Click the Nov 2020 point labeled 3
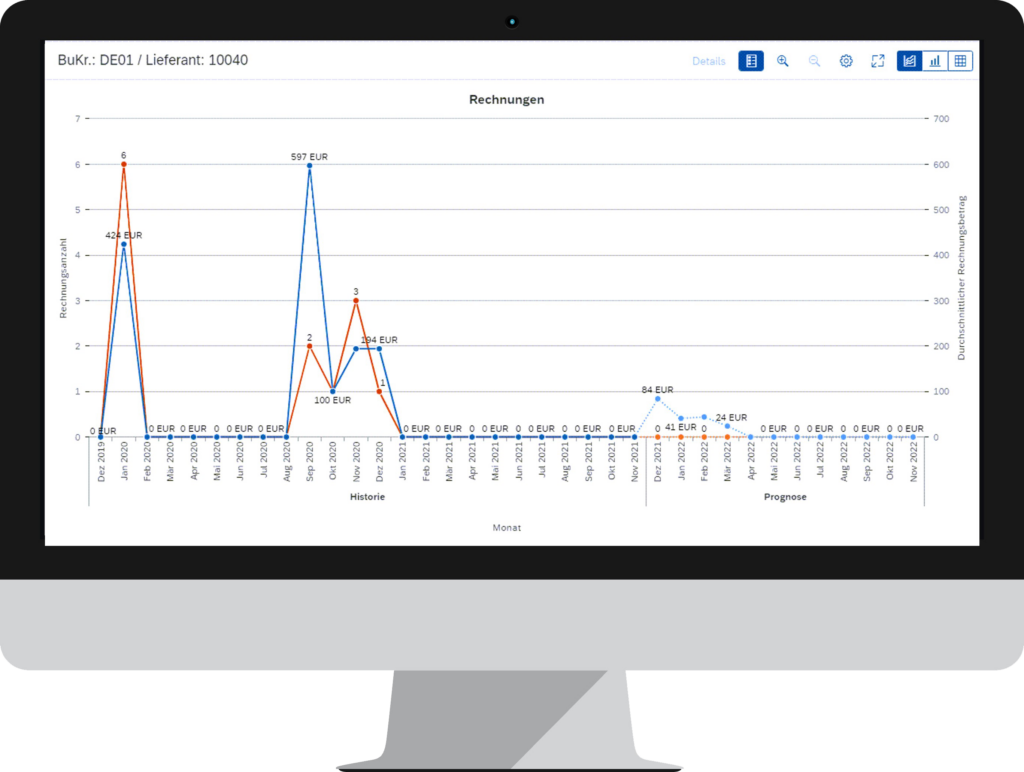 tap(355, 300)
